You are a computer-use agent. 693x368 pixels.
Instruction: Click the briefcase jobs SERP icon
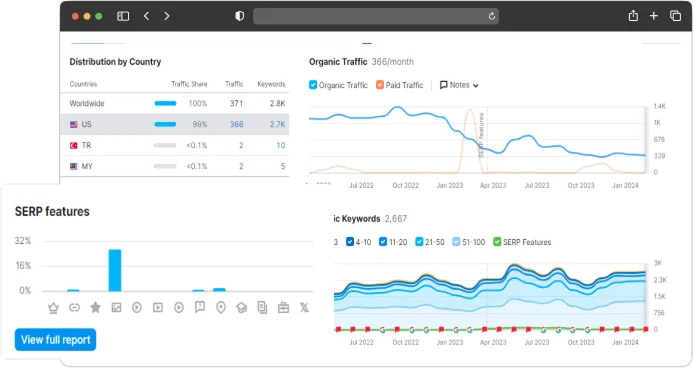pyautogui.click(x=283, y=307)
